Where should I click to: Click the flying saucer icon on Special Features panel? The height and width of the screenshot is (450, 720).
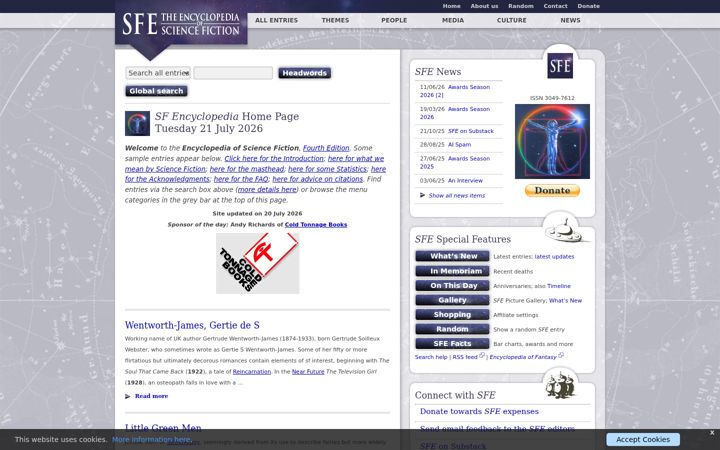click(x=565, y=230)
